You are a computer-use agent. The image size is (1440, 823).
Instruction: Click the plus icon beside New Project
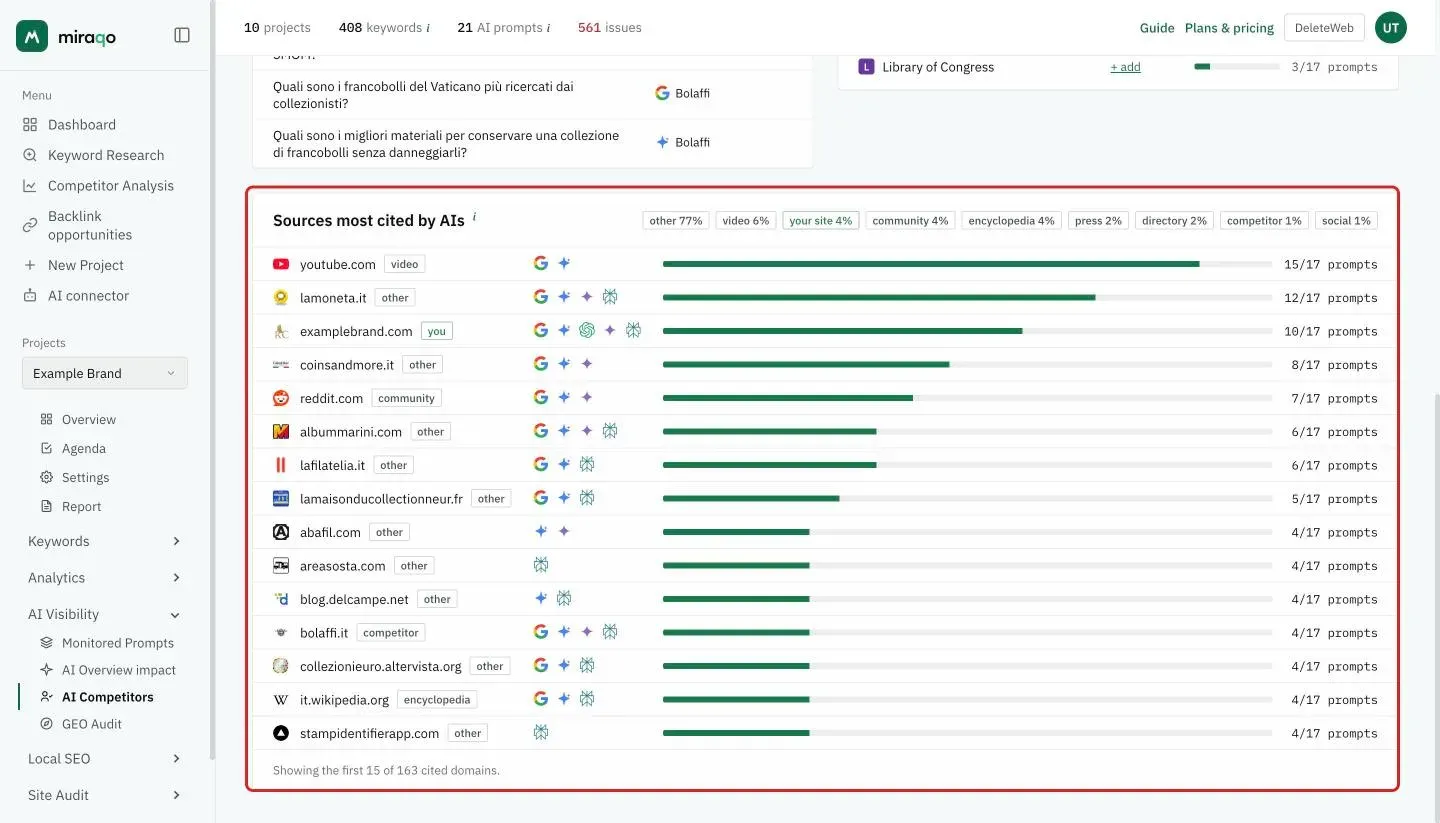point(30,265)
